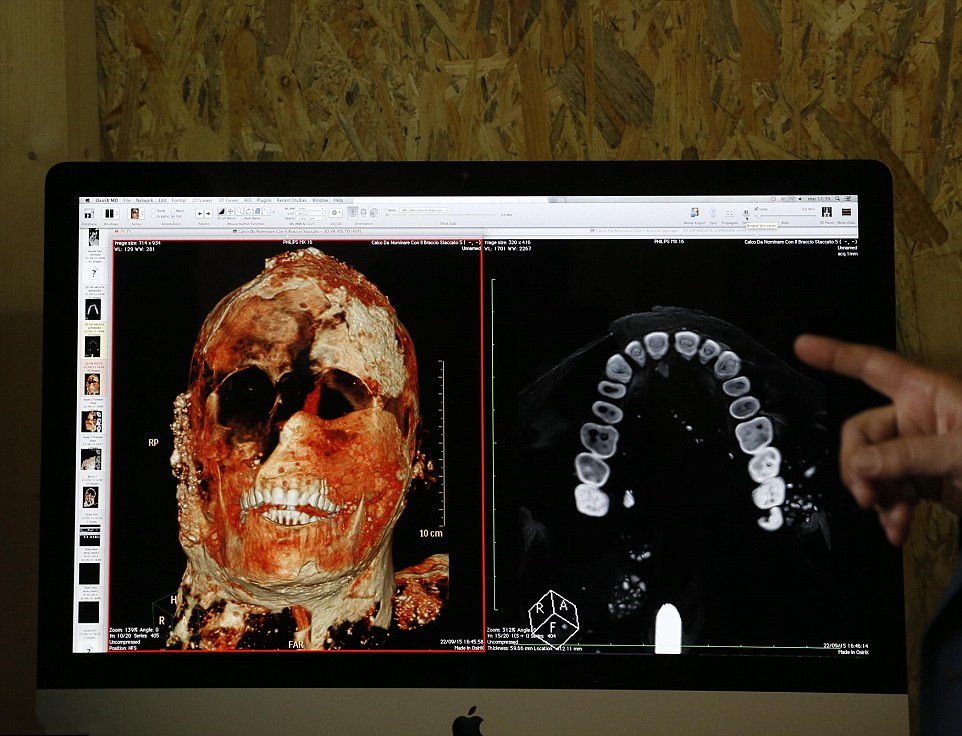Select Full annotations radio button
Viewport: 962px width, 736px height.
pyautogui.click(x=173, y=217)
